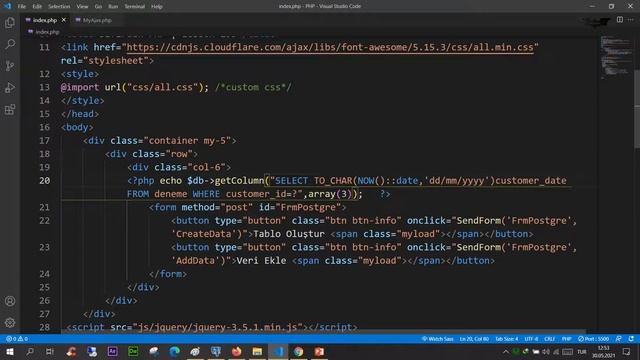
Task: Open the File menu
Action: point(22,7)
